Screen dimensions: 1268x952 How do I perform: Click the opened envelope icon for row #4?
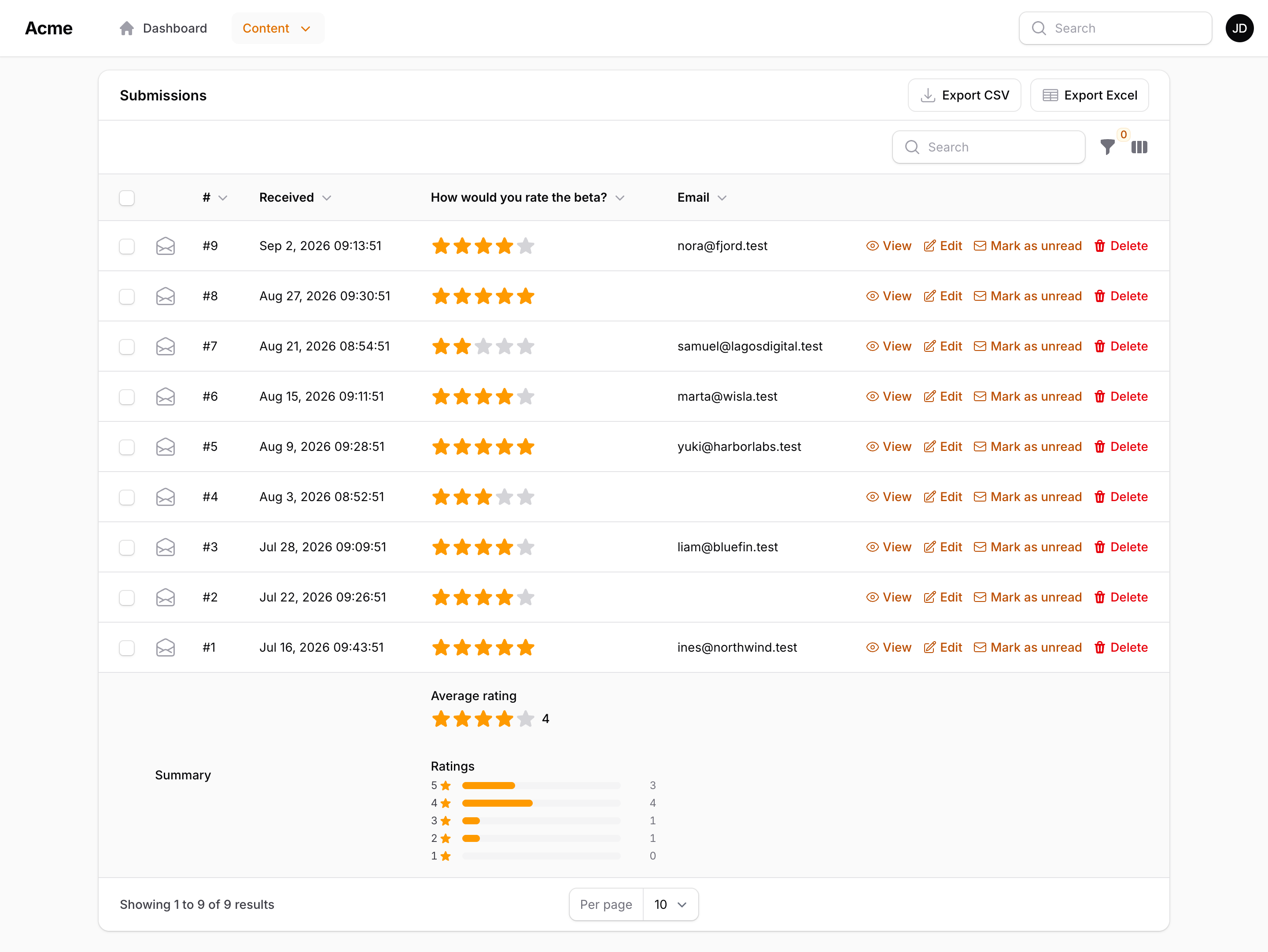coord(165,497)
